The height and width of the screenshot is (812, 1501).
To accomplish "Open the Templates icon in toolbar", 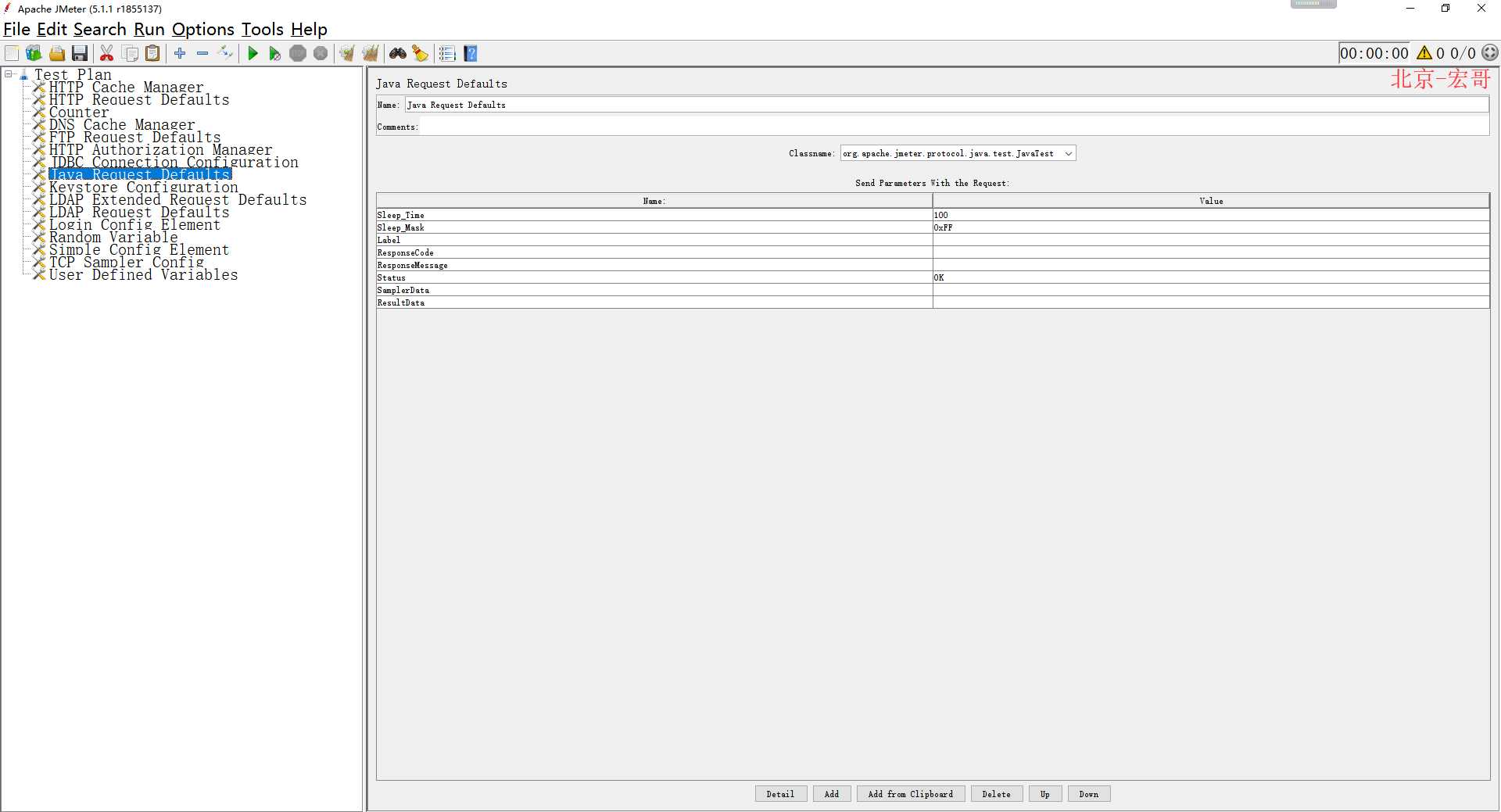I will (x=34, y=53).
